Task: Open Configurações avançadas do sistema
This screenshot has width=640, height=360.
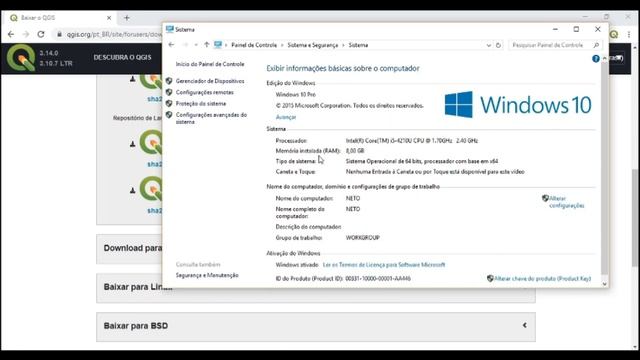Action: pos(211,118)
